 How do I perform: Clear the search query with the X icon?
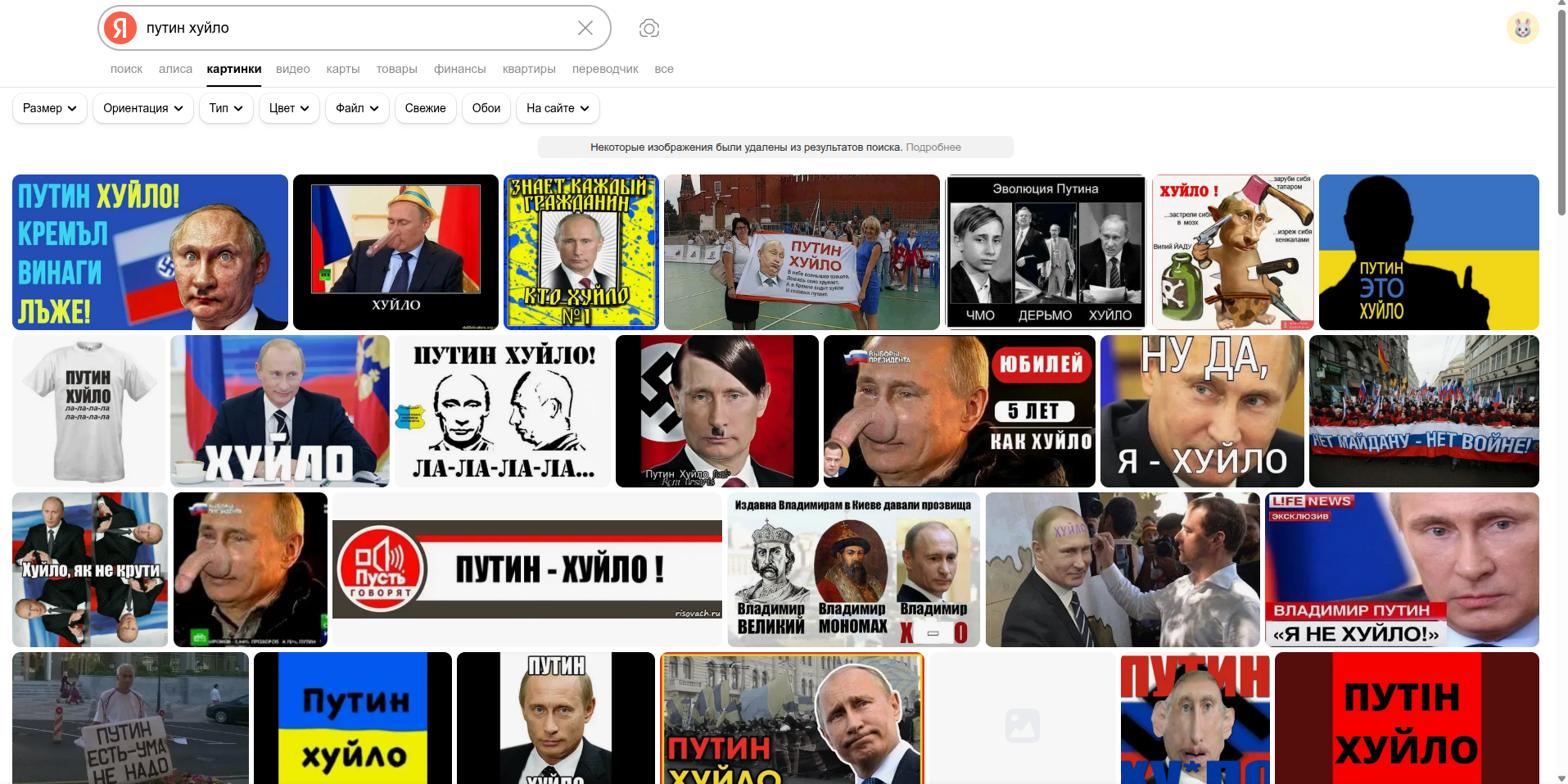pos(585,28)
